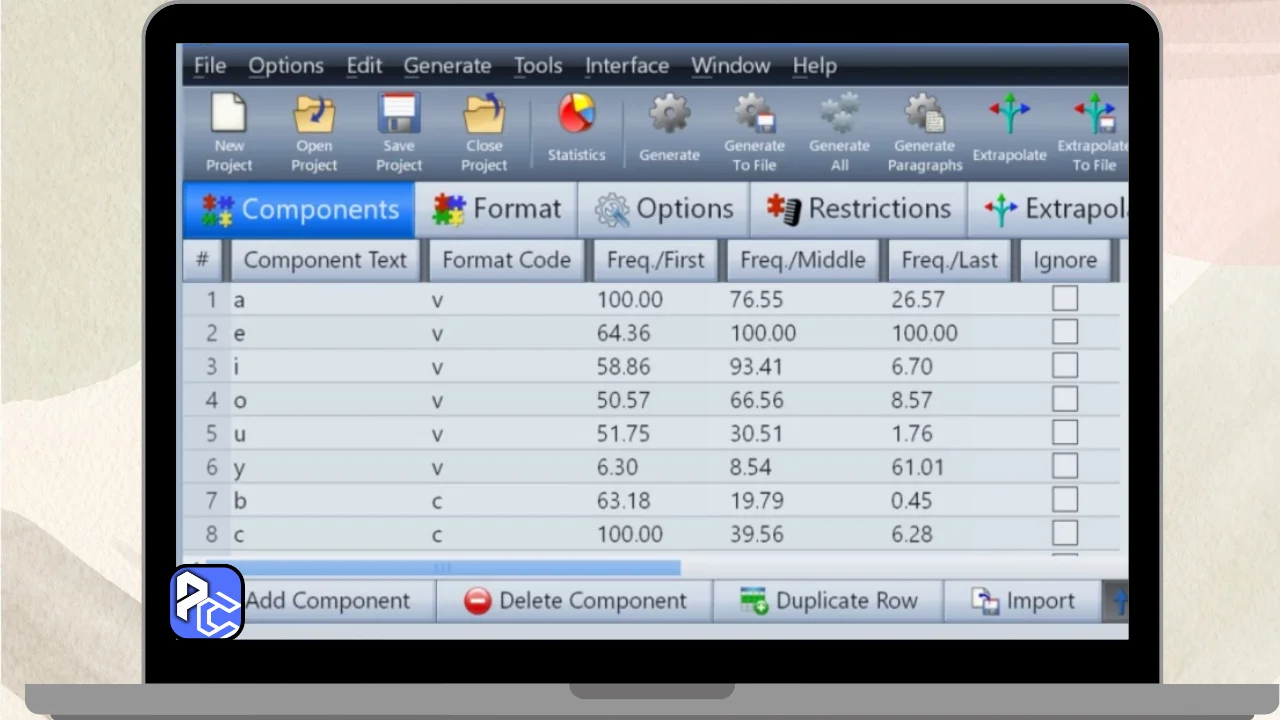Sort by the Component Text column header
This screenshot has height=720, width=1280.
[x=325, y=260]
